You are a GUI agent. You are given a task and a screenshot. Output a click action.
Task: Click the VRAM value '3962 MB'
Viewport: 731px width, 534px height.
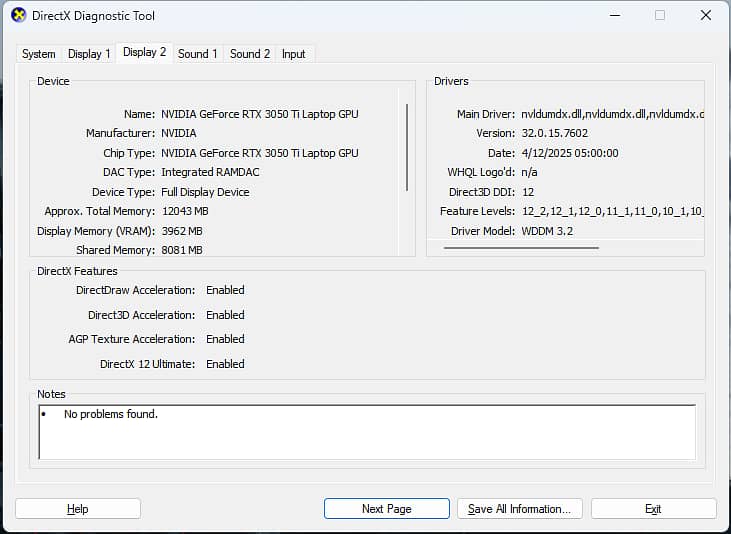pyautogui.click(x=182, y=231)
